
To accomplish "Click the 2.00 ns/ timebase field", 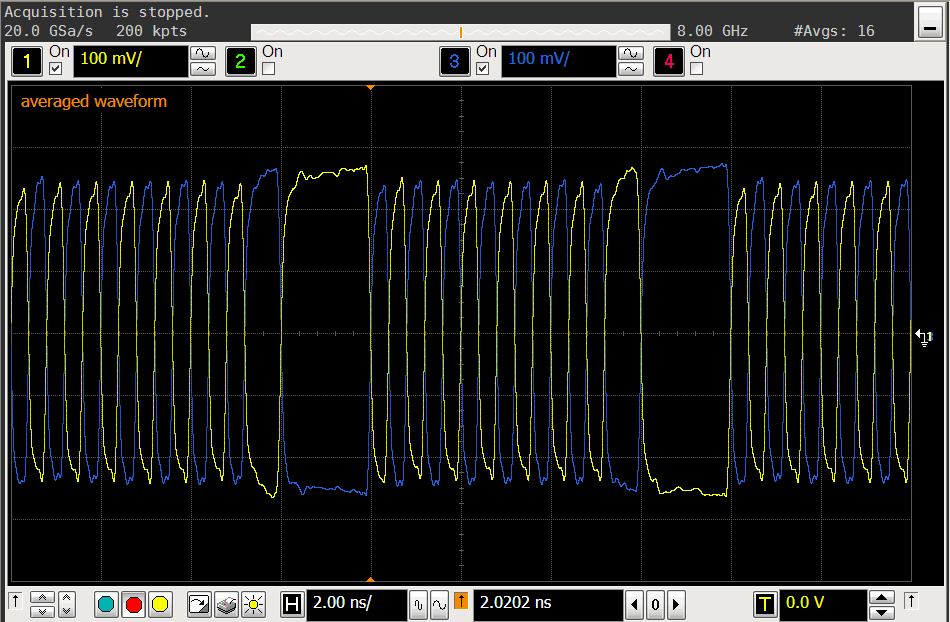I will coord(356,604).
